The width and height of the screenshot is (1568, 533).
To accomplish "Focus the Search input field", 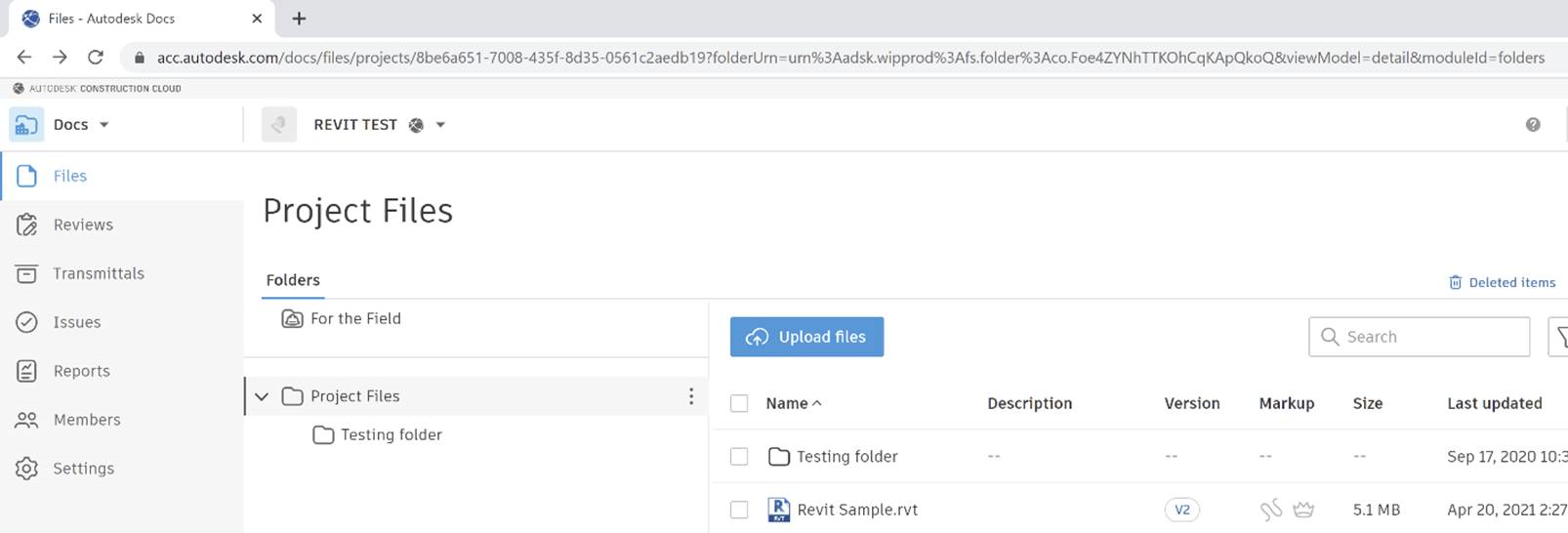I will [x=1419, y=337].
